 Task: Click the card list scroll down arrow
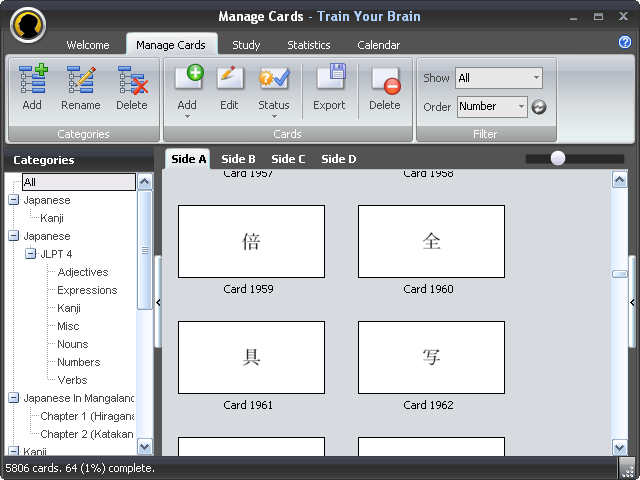click(620, 447)
